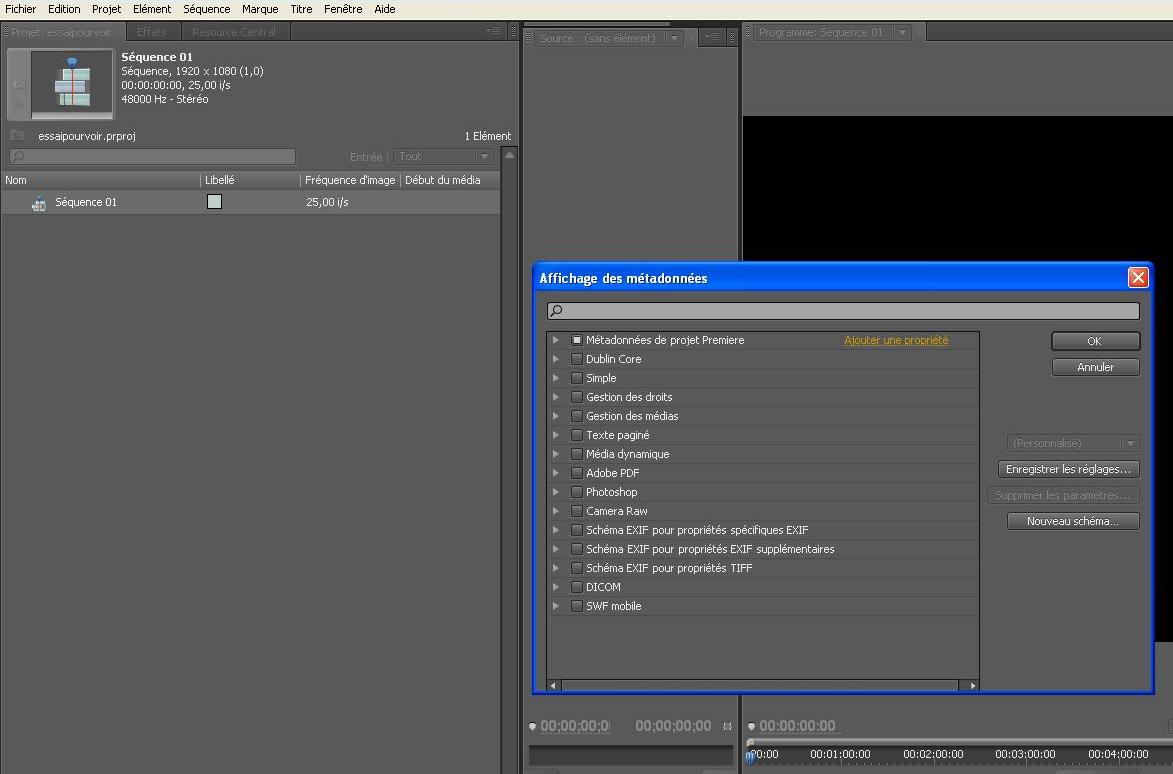Select the Séquence 01 name in project list

[x=86, y=202]
